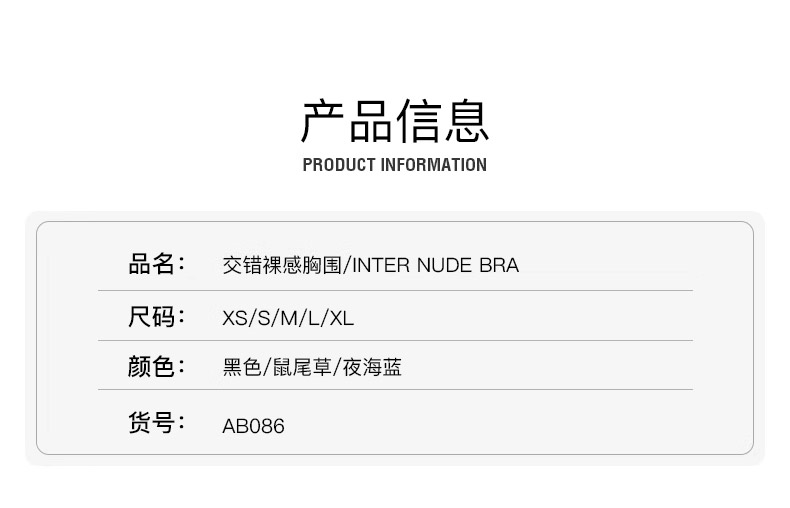
Task: Click the item number AB086
Action: tap(253, 426)
